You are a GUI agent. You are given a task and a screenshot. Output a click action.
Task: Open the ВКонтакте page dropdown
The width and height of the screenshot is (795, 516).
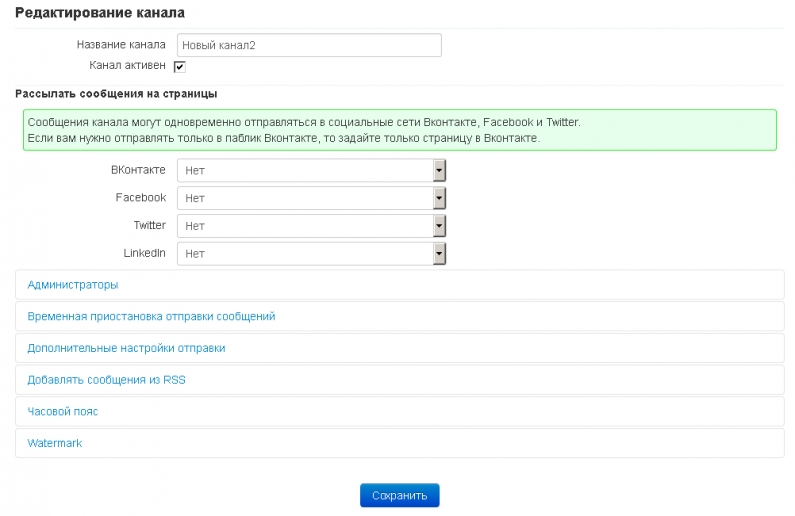[311, 170]
